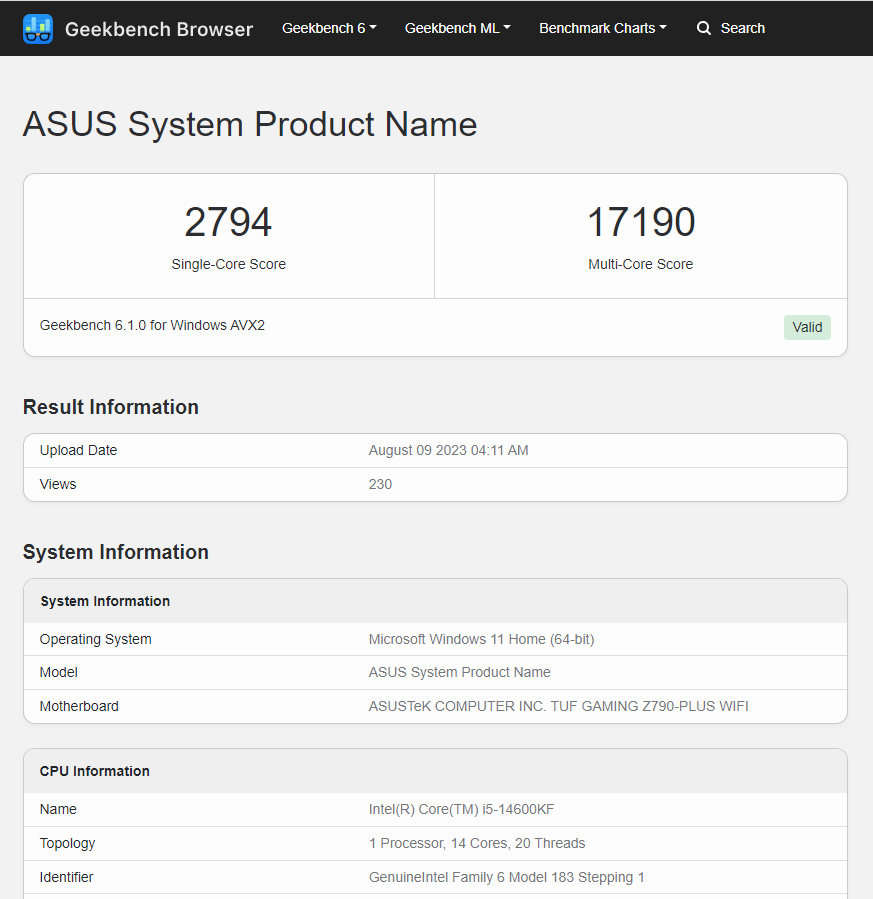Click the GenuineIntel Family 6 identifier value
The width and height of the screenshot is (873, 899).
click(506, 877)
